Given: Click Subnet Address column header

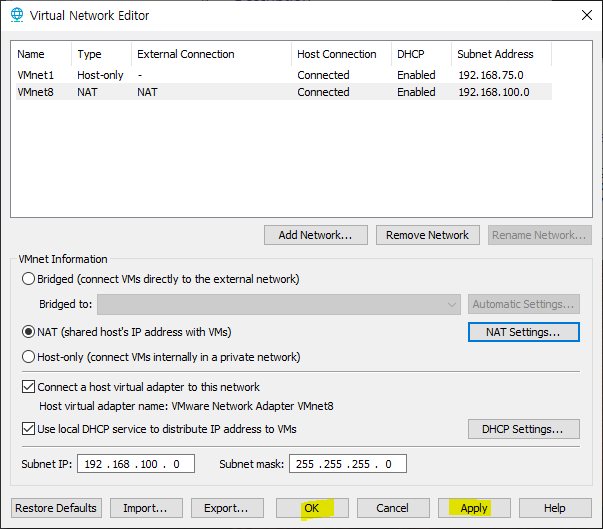Looking at the screenshot, I should [x=501, y=54].
